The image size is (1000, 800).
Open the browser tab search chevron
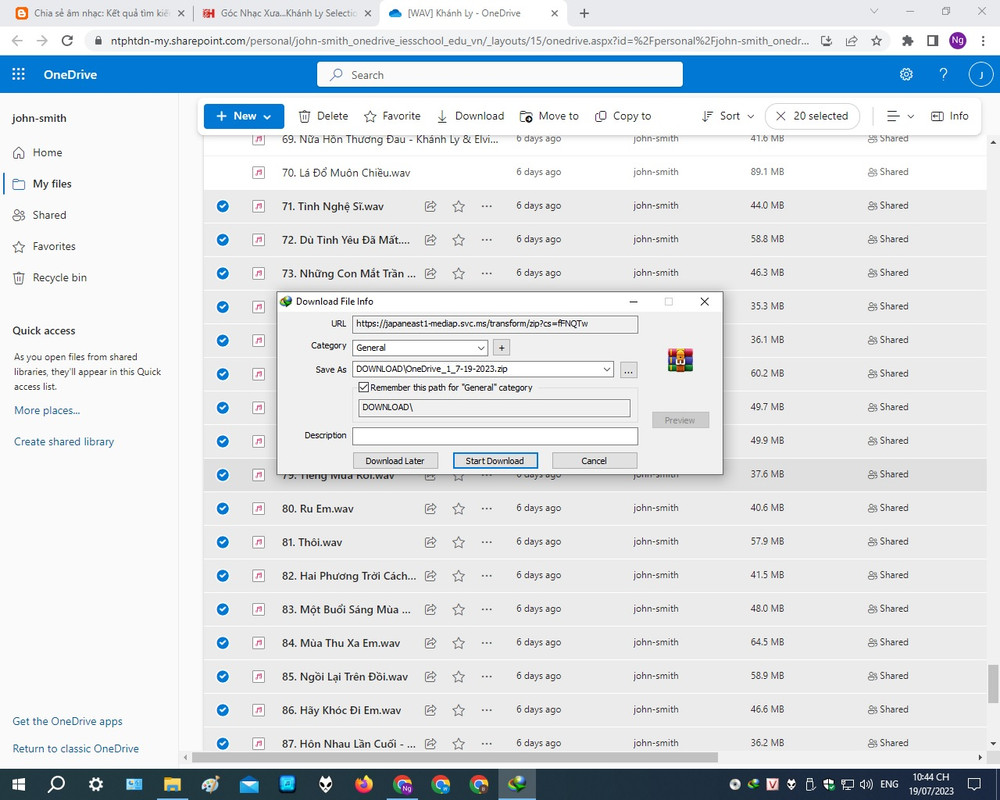click(874, 11)
